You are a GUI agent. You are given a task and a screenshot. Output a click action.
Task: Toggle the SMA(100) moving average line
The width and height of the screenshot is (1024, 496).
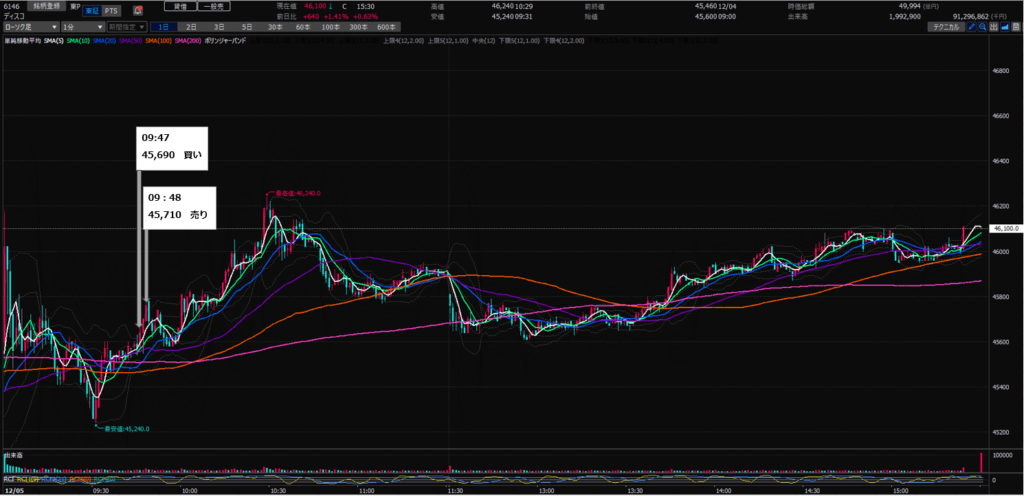click(158, 41)
